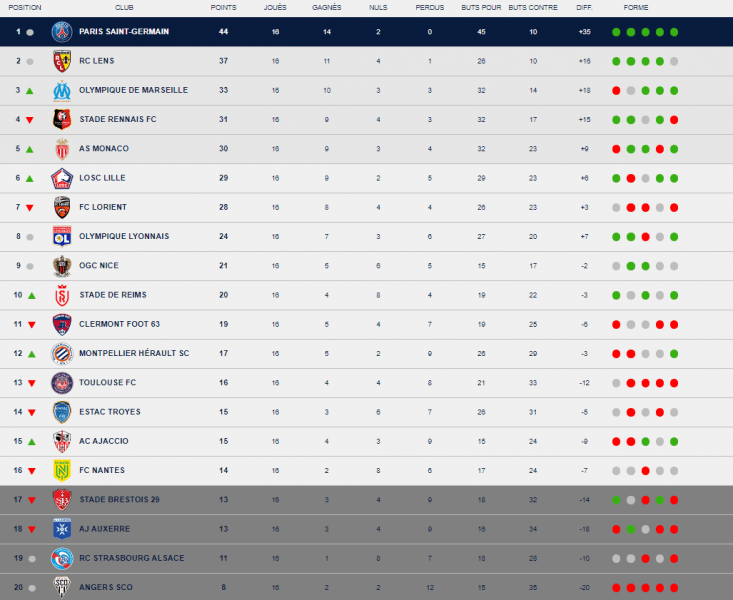
Task: Click the FC Nantes yellow crest
Action: click(x=62, y=470)
